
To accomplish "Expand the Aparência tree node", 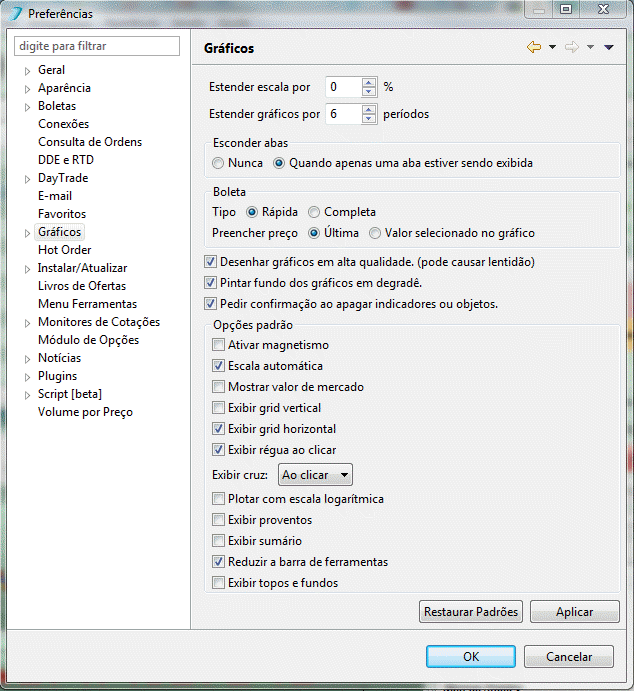I will tap(27, 89).
